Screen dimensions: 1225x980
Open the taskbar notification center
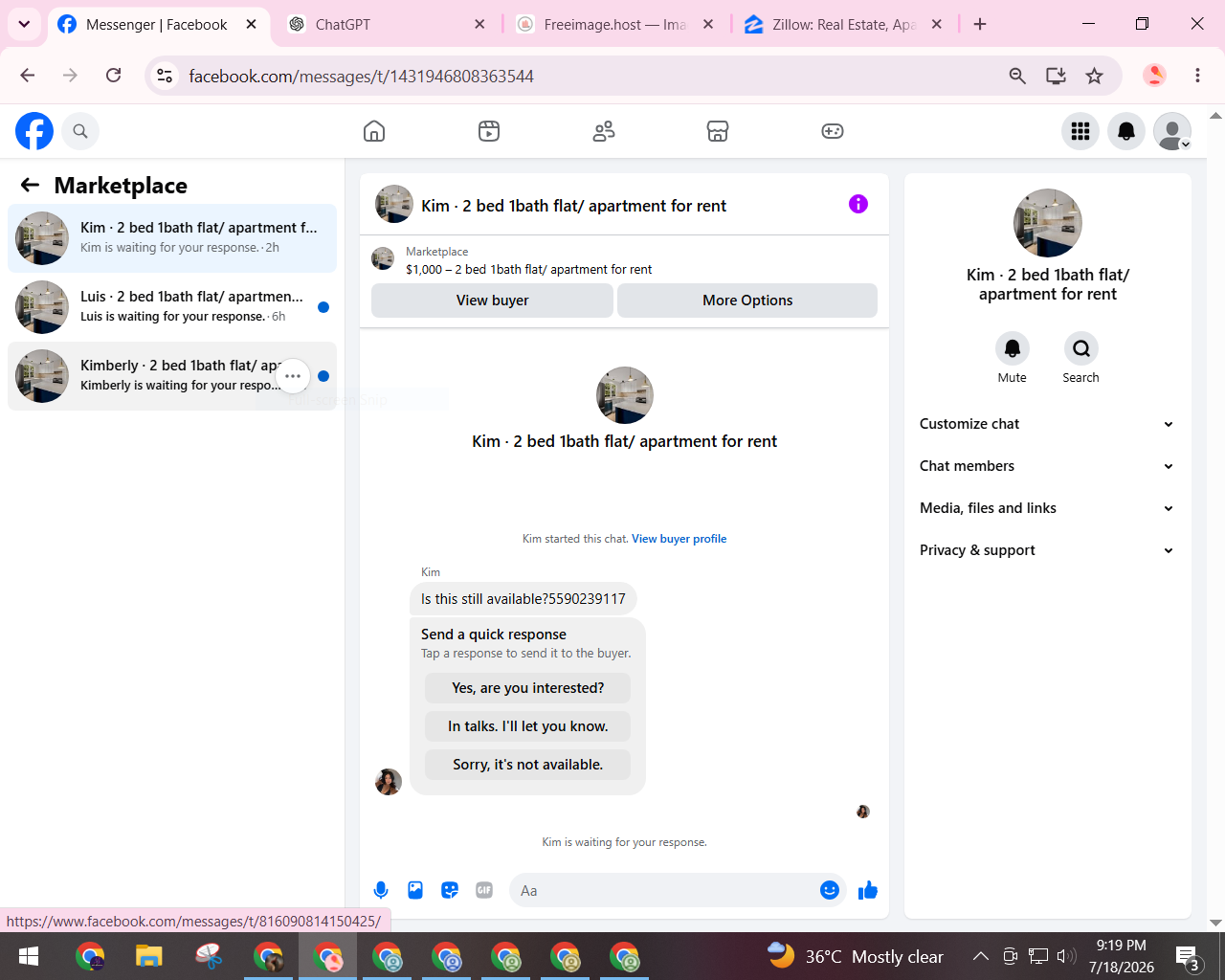coord(1189,956)
